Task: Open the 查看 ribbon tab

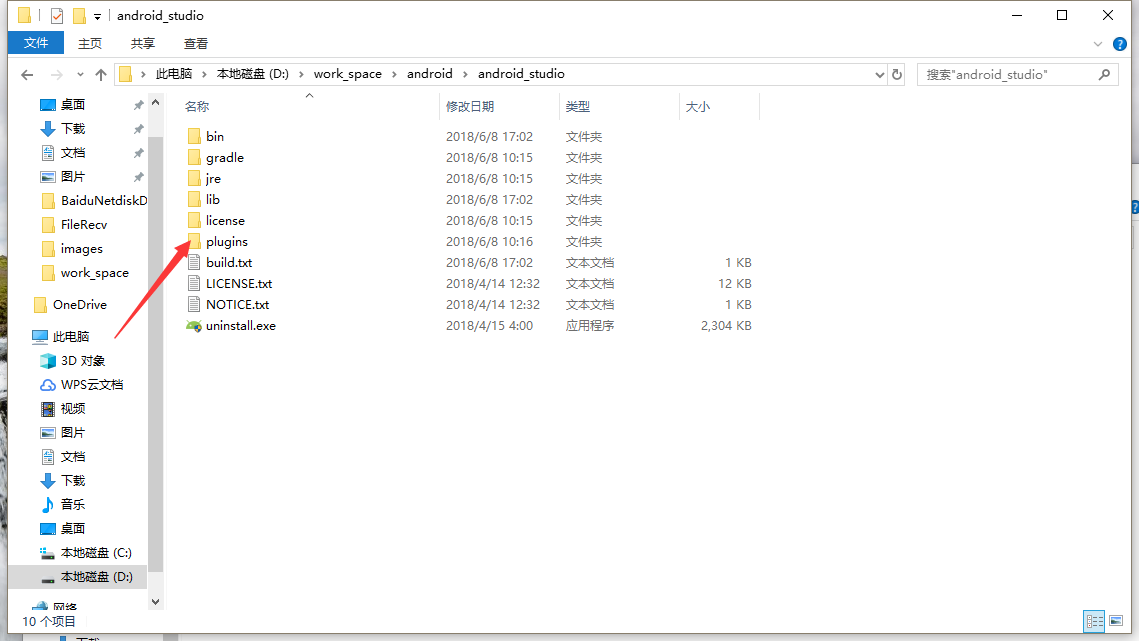Action: coord(195,44)
